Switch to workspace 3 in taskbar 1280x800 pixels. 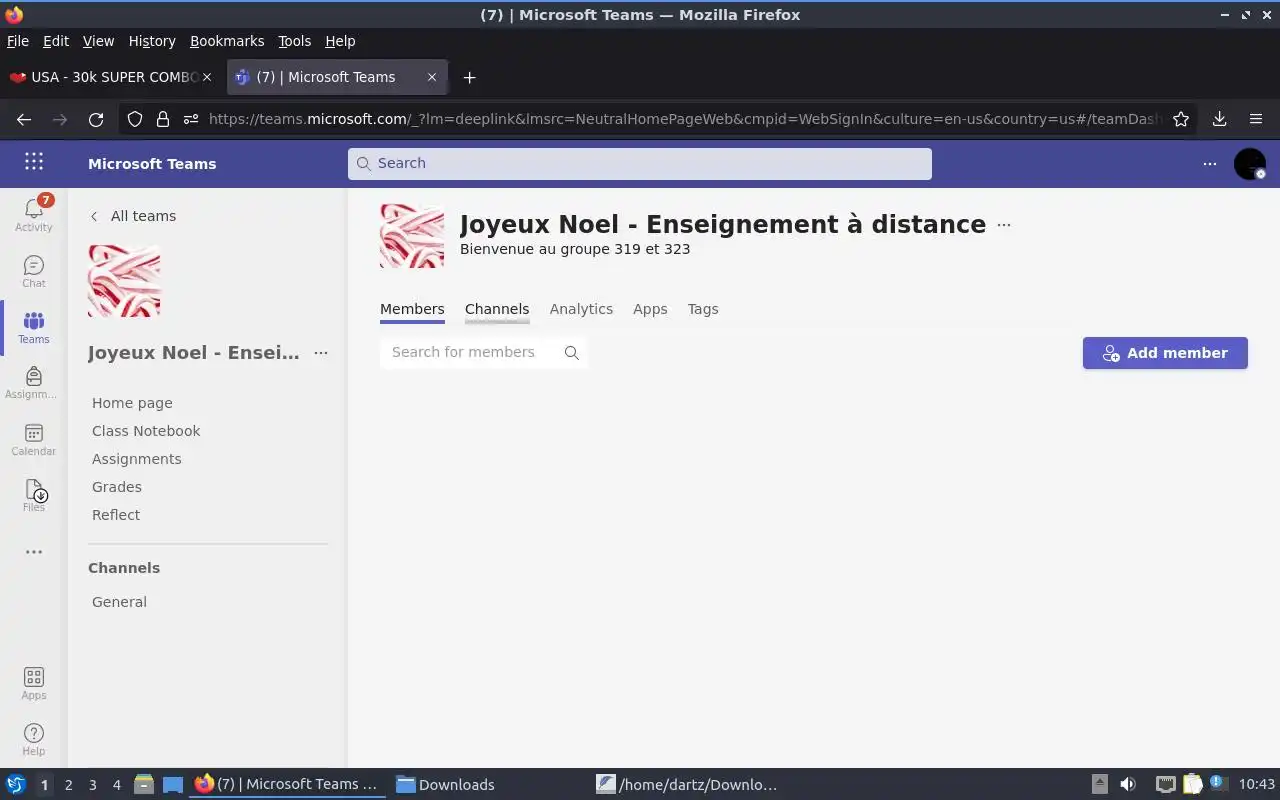pyautogui.click(x=92, y=785)
